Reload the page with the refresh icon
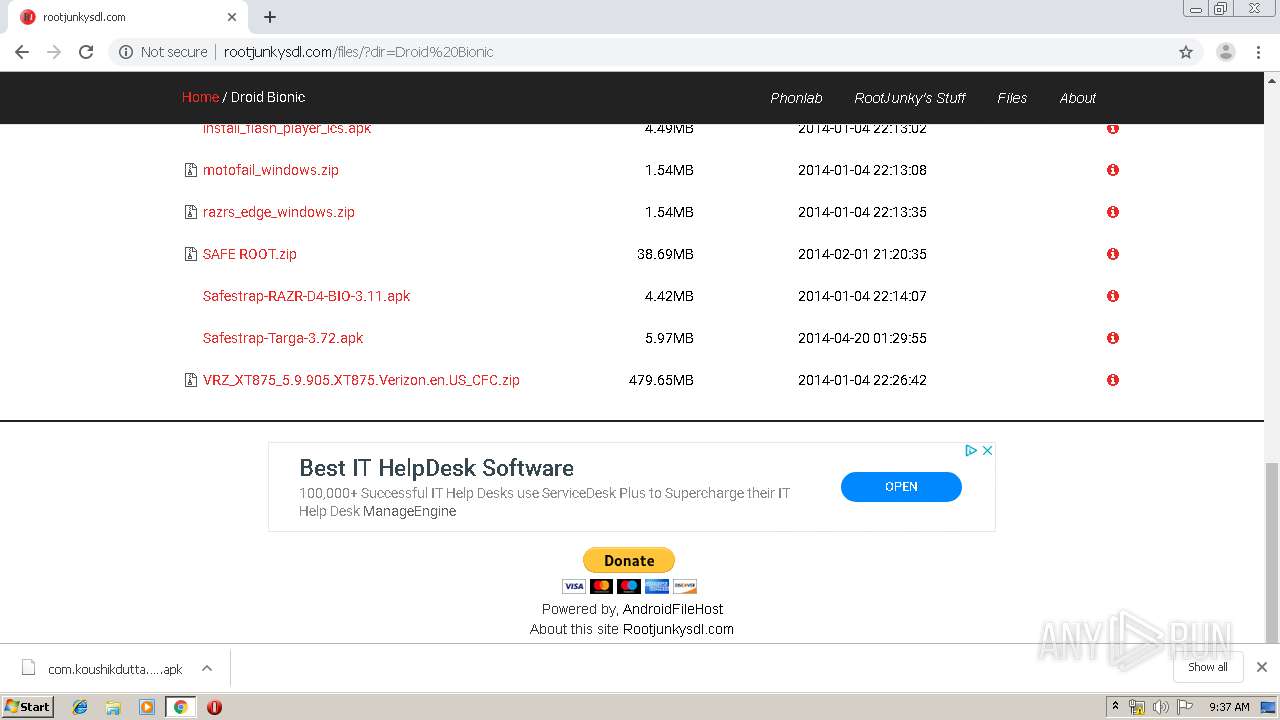 [86, 52]
